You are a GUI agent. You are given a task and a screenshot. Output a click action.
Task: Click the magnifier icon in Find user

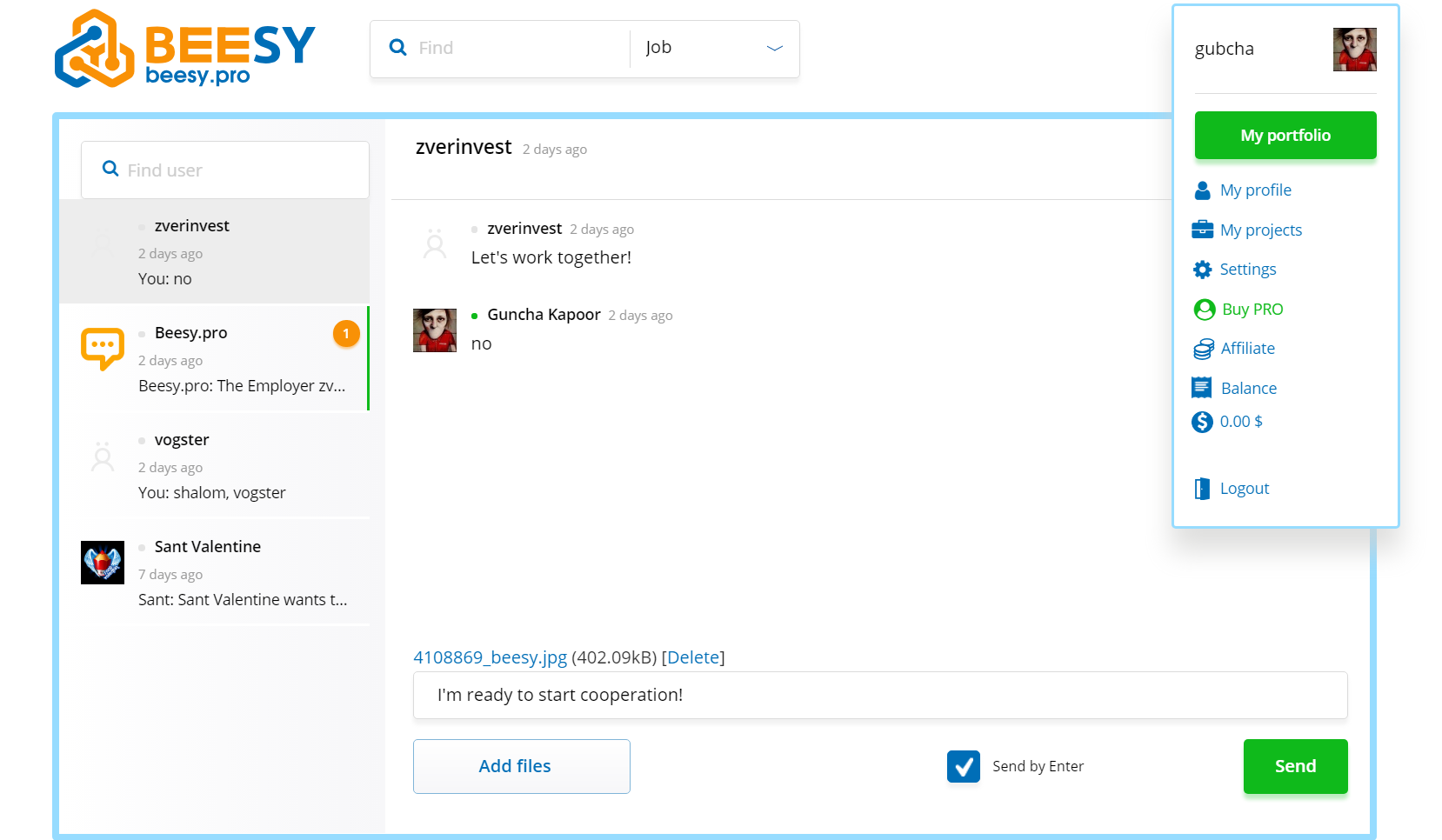(x=110, y=169)
